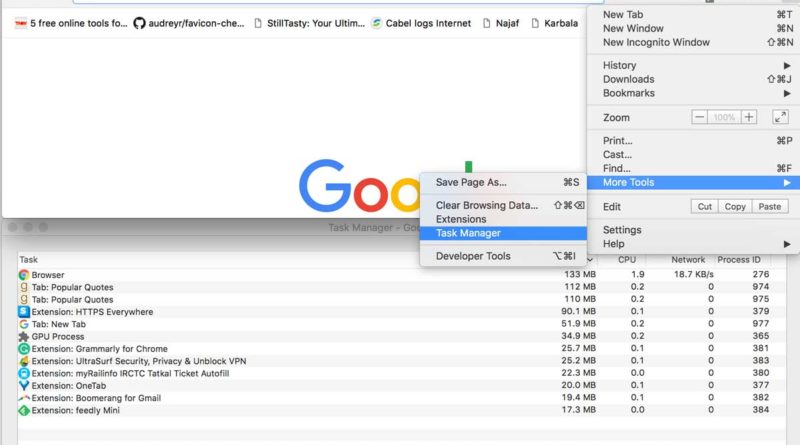Click process ID 379 for HTTPS Everywhere

(x=761, y=311)
